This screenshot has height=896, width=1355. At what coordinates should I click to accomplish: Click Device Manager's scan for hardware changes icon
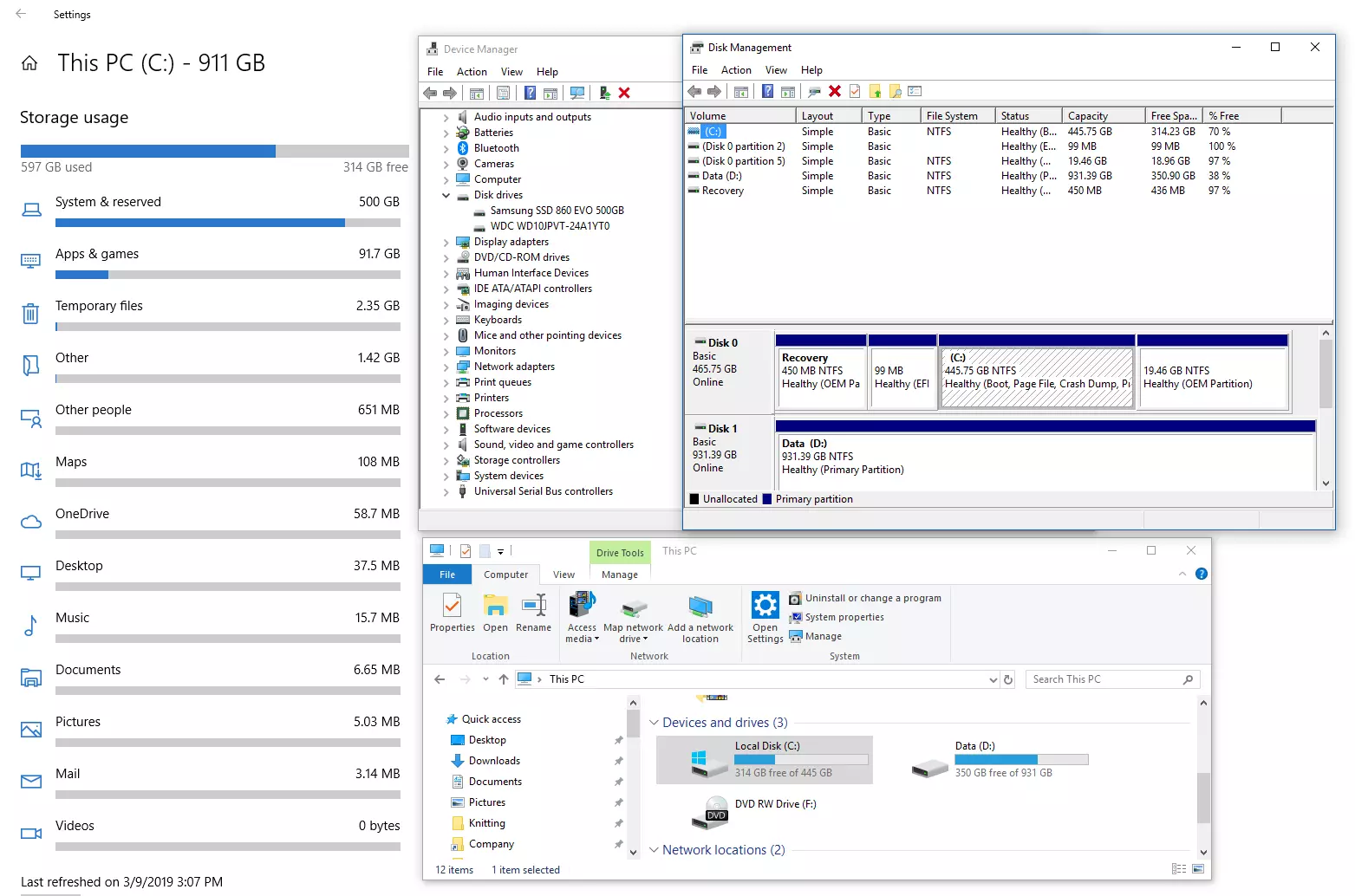pyautogui.click(x=578, y=93)
